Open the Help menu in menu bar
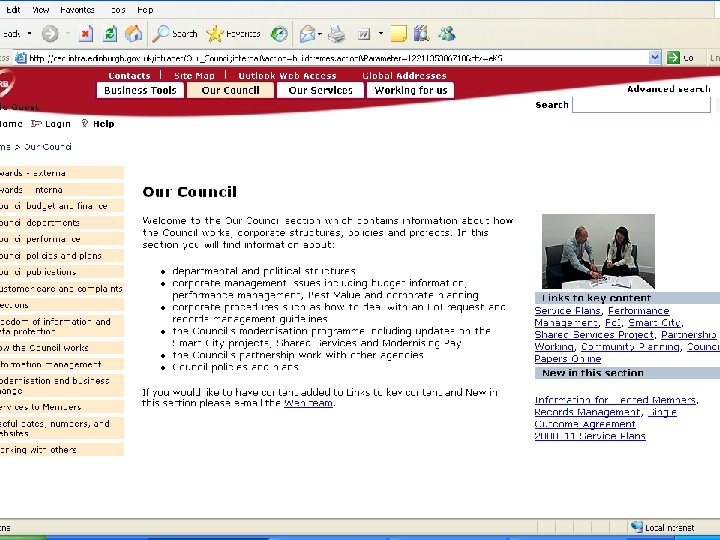720x540 pixels. coord(145,10)
